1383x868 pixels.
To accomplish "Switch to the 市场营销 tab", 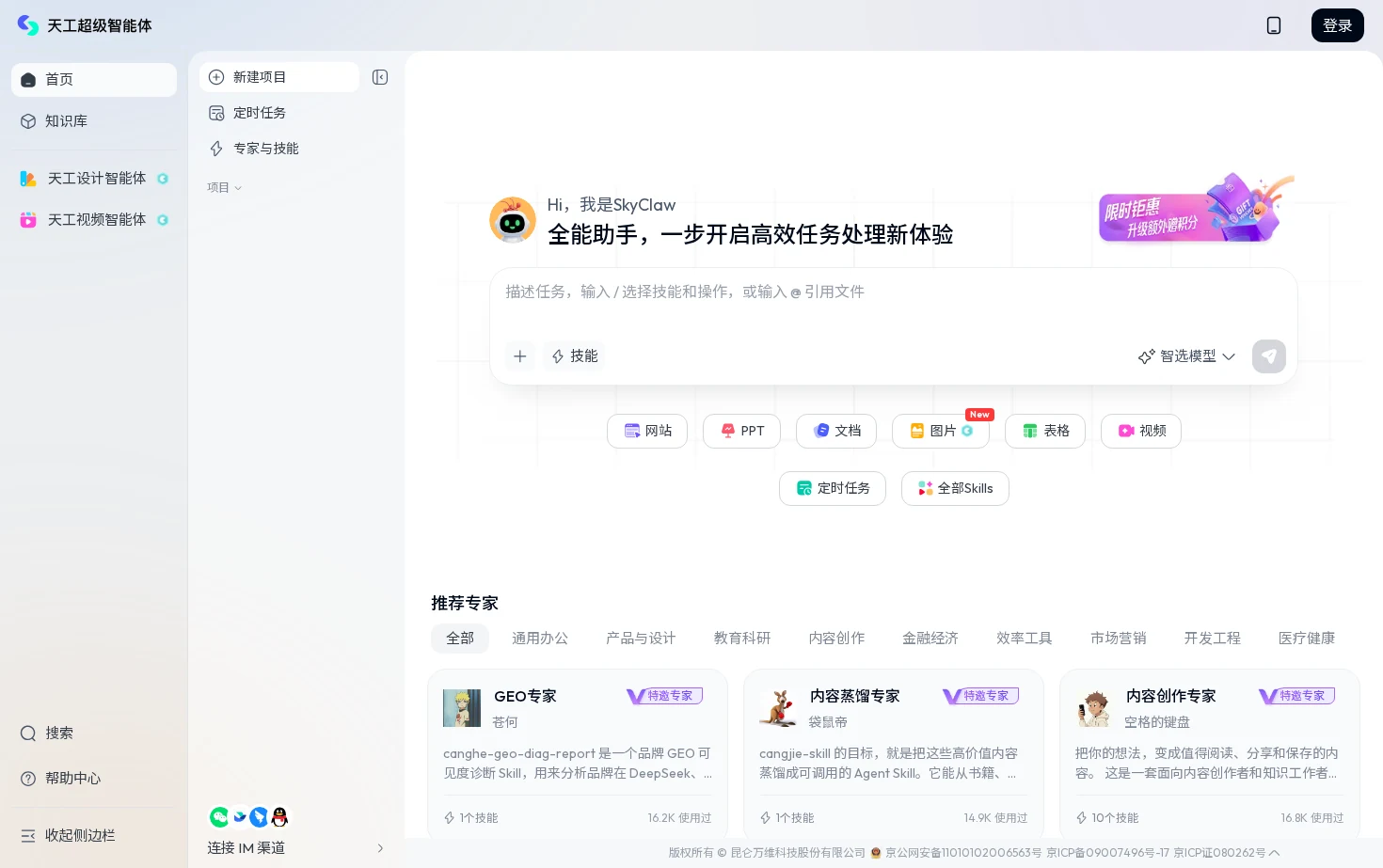I will click(x=1119, y=639).
